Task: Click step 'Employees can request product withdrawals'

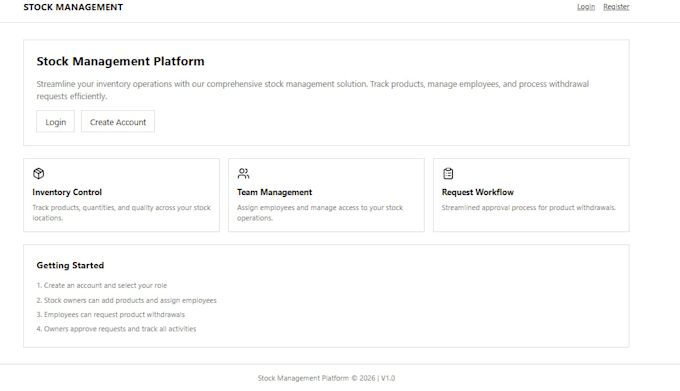Action: (x=111, y=314)
